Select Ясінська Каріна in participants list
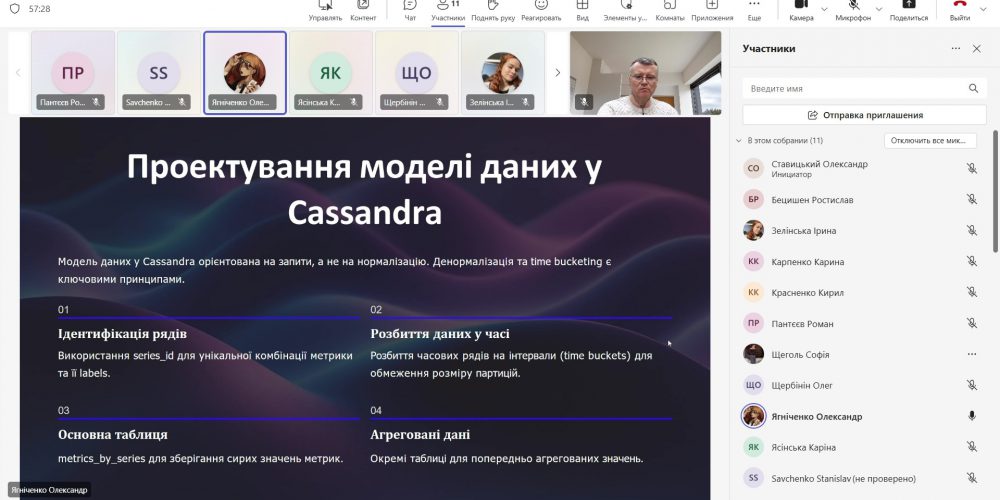Image resolution: width=1000 pixels, height=500 pixels. 860,447
